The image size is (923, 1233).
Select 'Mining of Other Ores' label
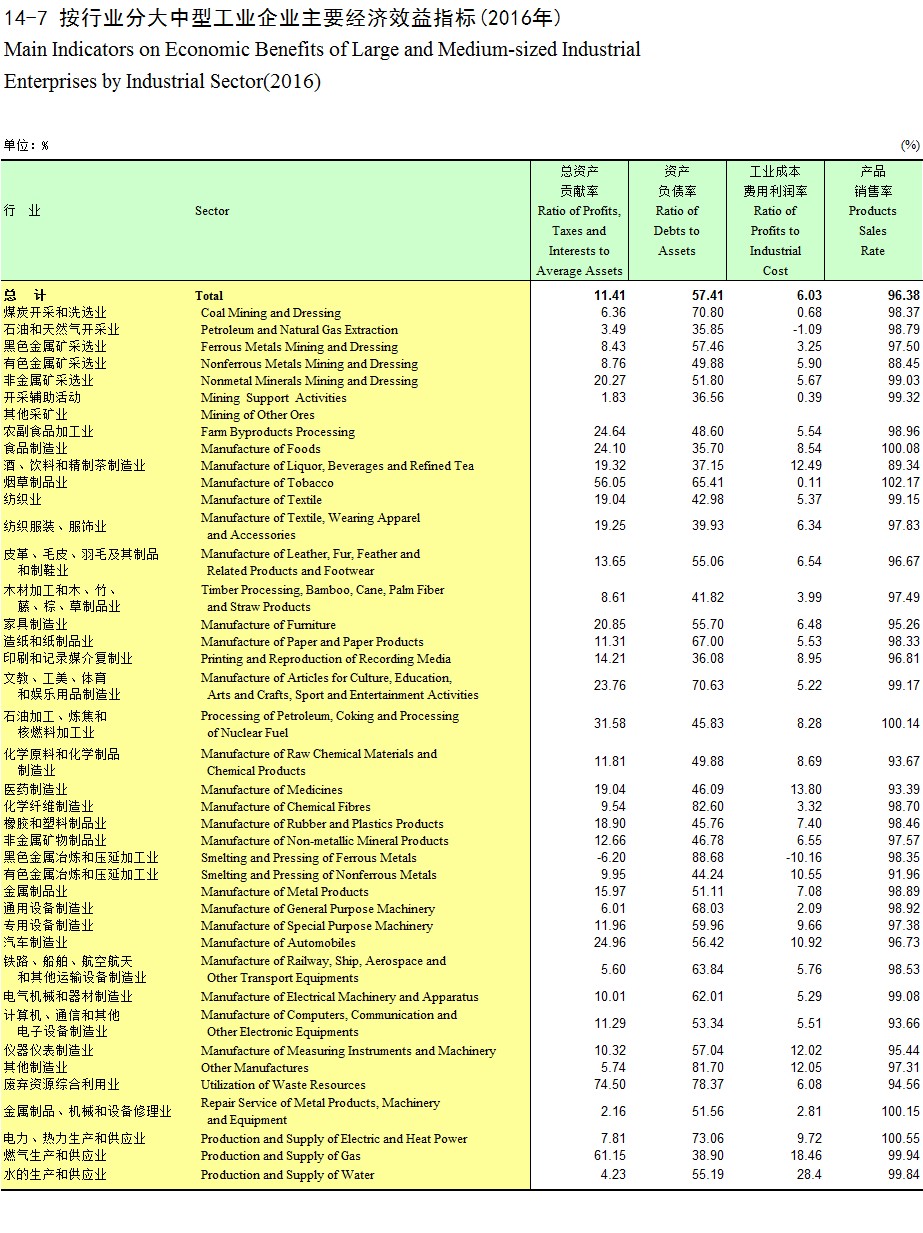click(257, 415)
